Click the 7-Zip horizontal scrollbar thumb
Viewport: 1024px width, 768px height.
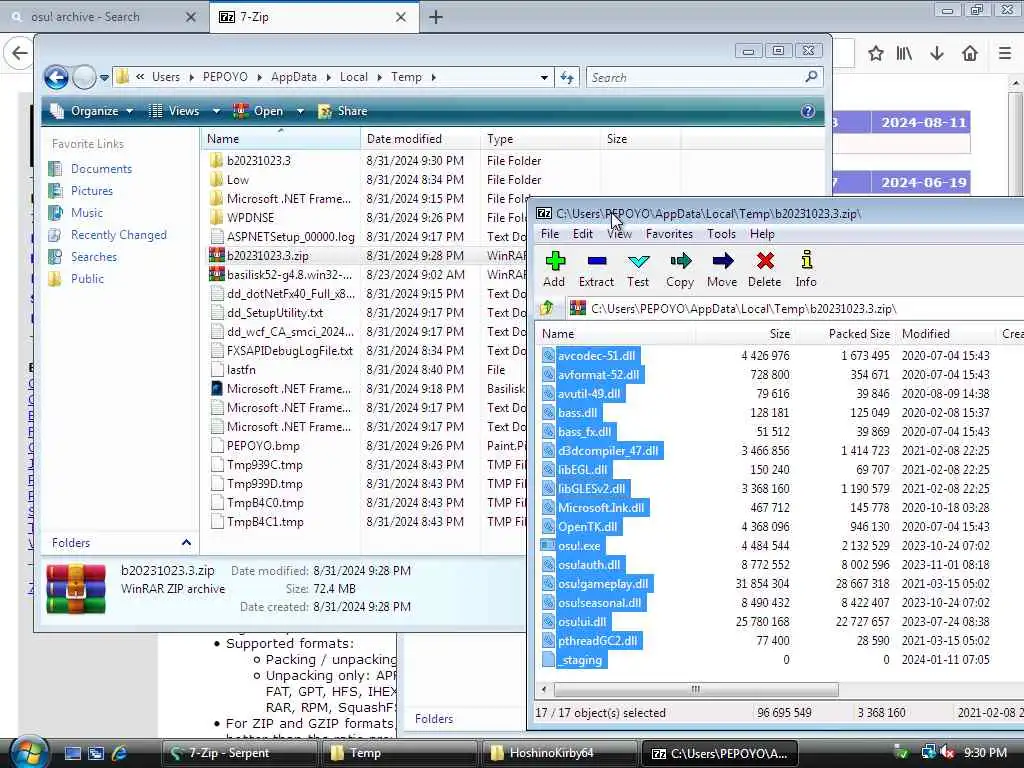696,690
